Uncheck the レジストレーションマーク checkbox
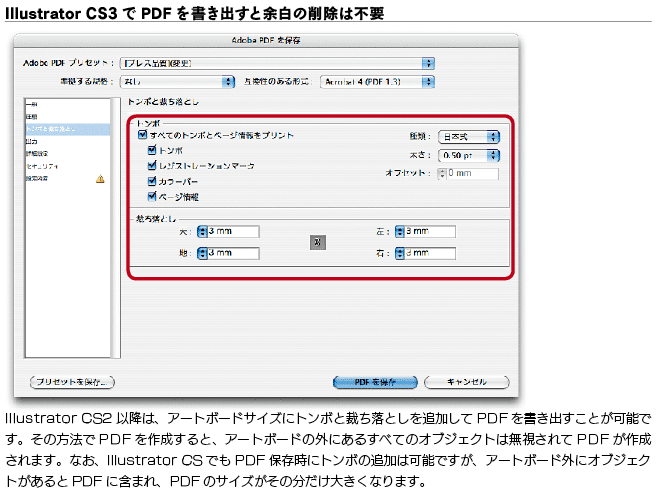The height and width of the screenshot is (496, 656). pos(152,166)
